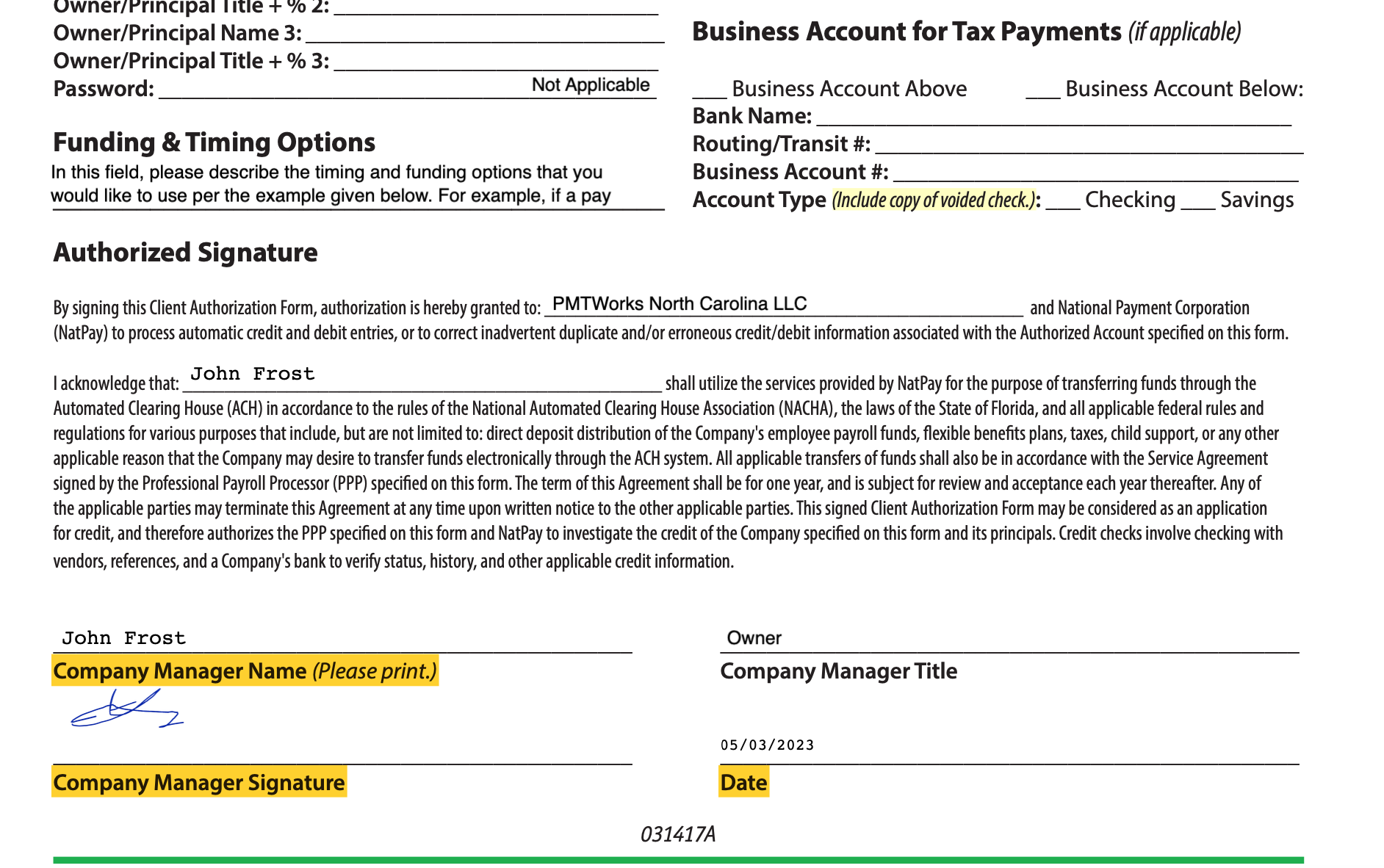Click the Company Manager Title field showing Owner

click(1009, 639)
